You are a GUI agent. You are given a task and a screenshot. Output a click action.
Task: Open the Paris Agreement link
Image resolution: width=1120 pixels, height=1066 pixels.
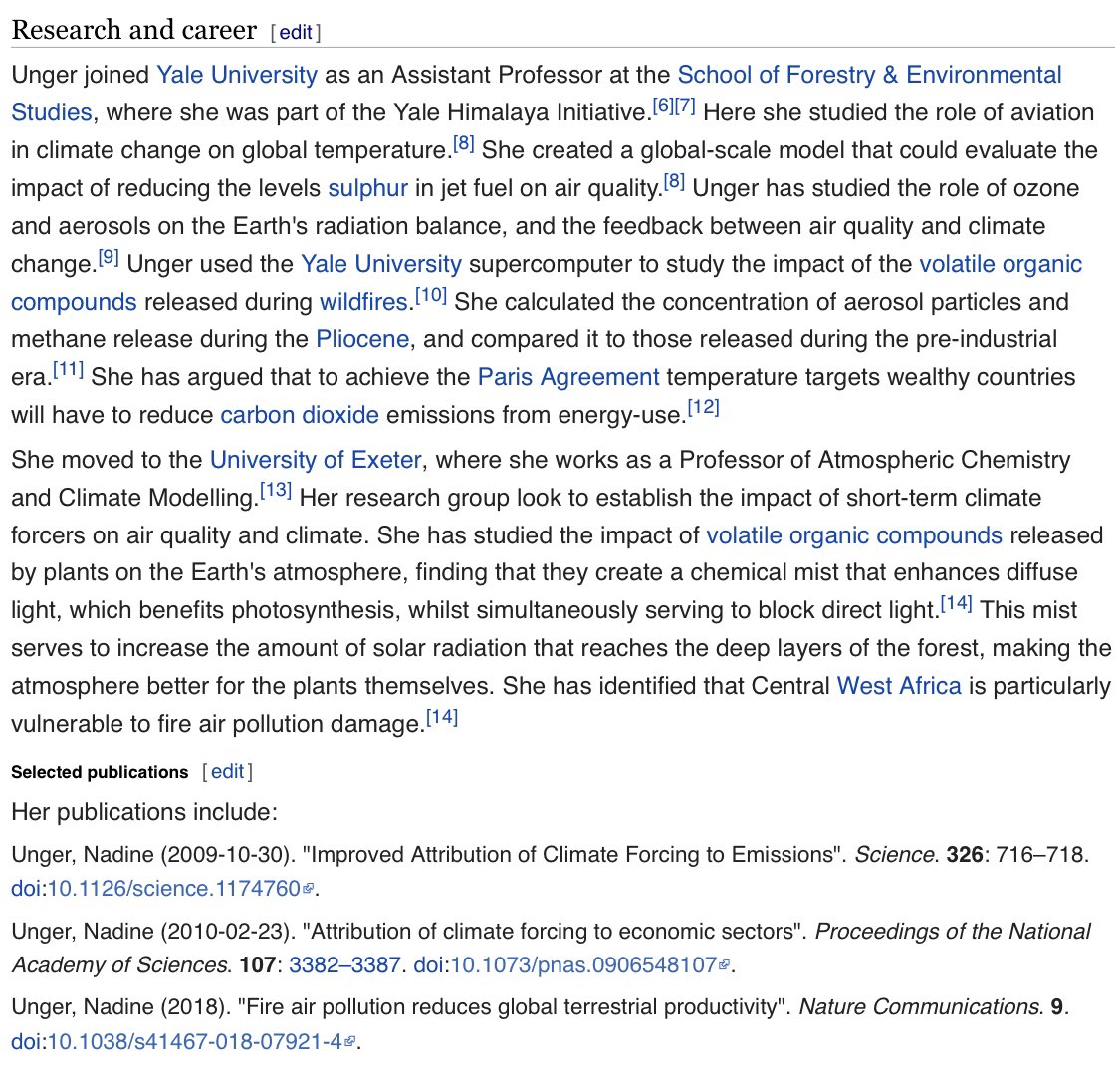pyautogui.click(x=568, y=377)
